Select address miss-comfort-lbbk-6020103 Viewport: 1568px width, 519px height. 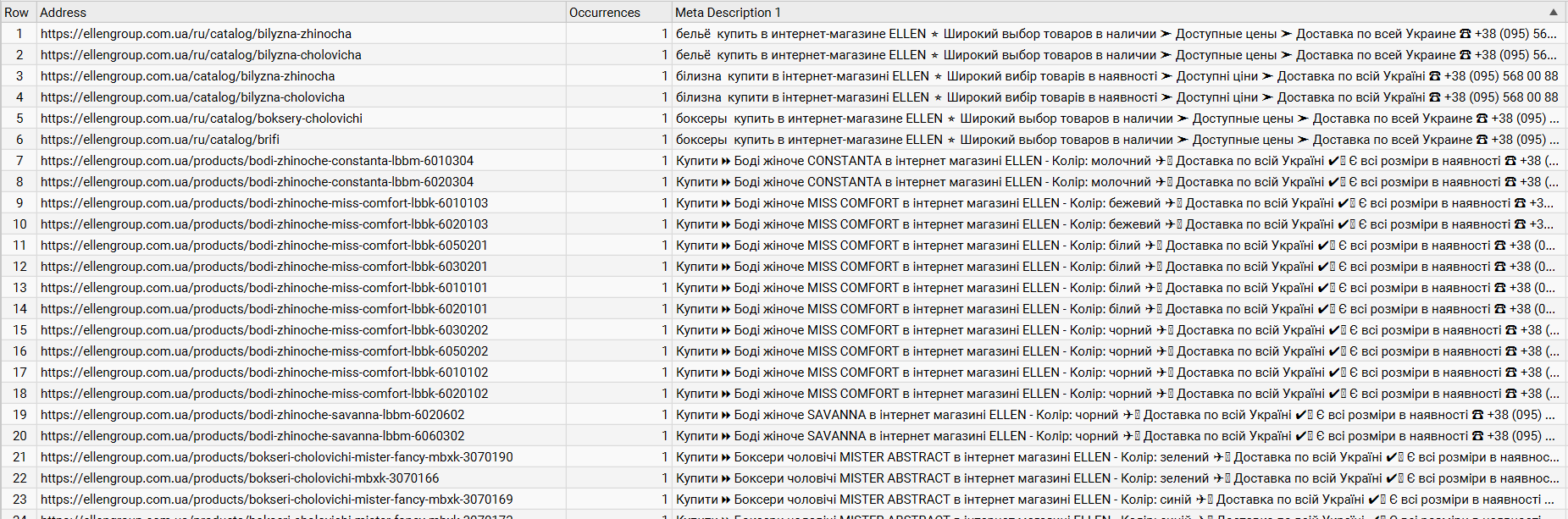click(x=302, y=224)
